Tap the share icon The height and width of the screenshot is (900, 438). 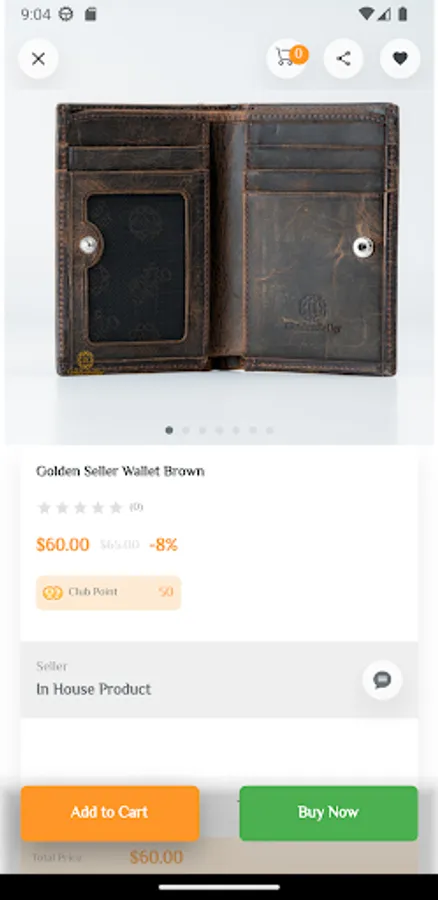[x=343, y=59]
